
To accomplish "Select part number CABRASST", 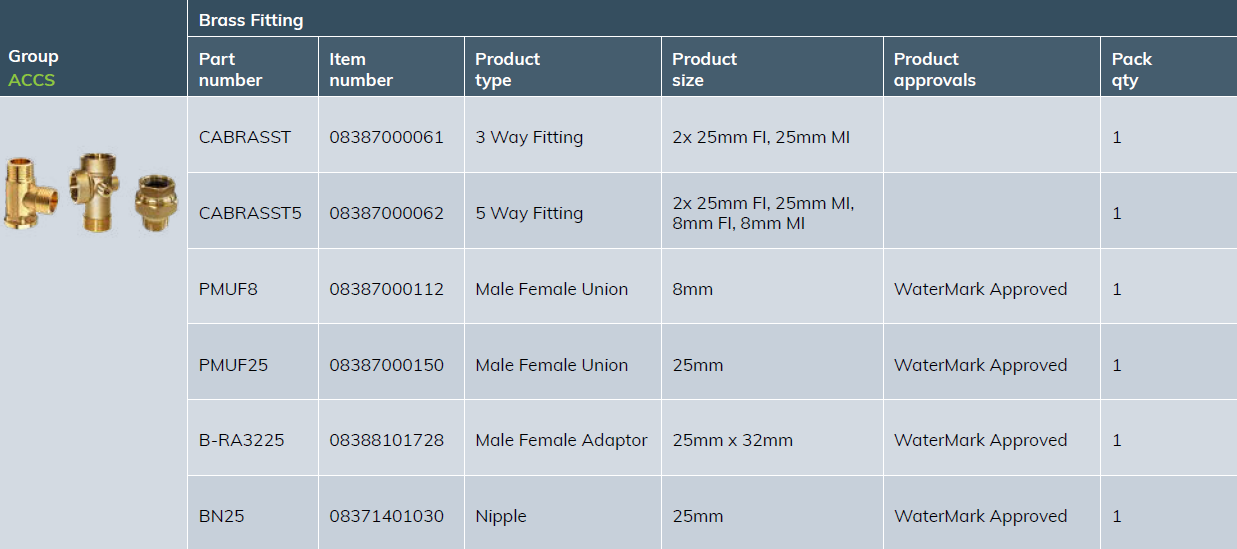I will point(245,137).
